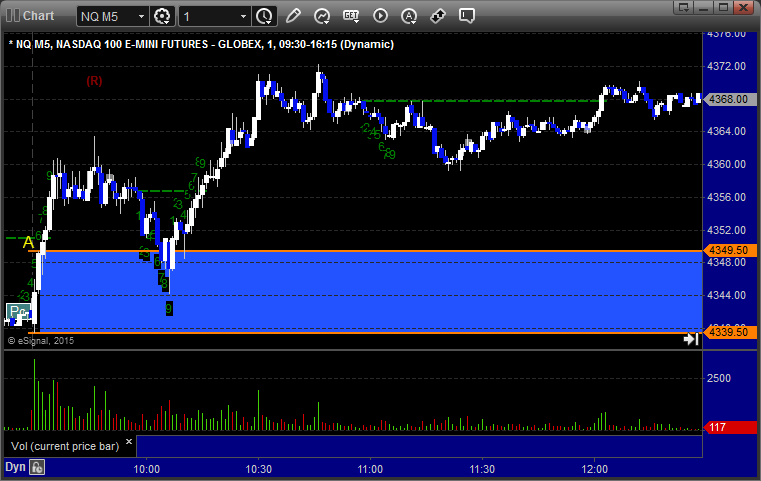
Task: Click the 11:30 time axis label
Action: [482, 469]
